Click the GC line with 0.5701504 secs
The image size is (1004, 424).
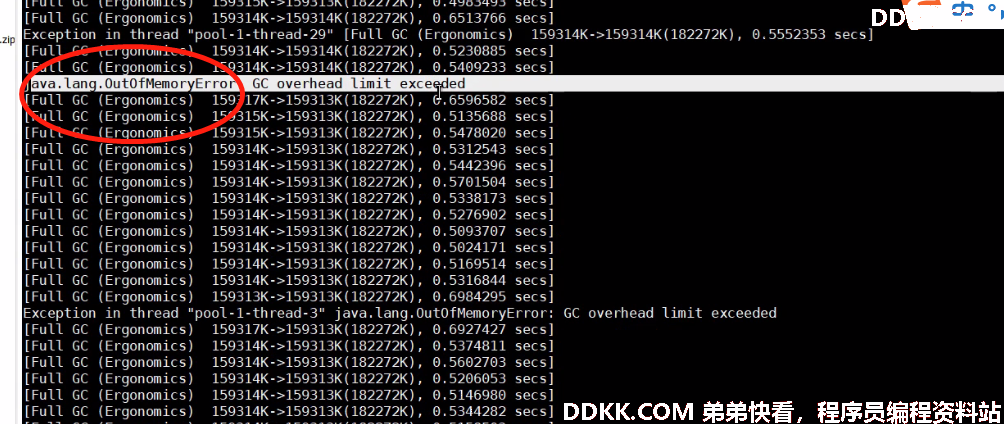click(289, 182)
